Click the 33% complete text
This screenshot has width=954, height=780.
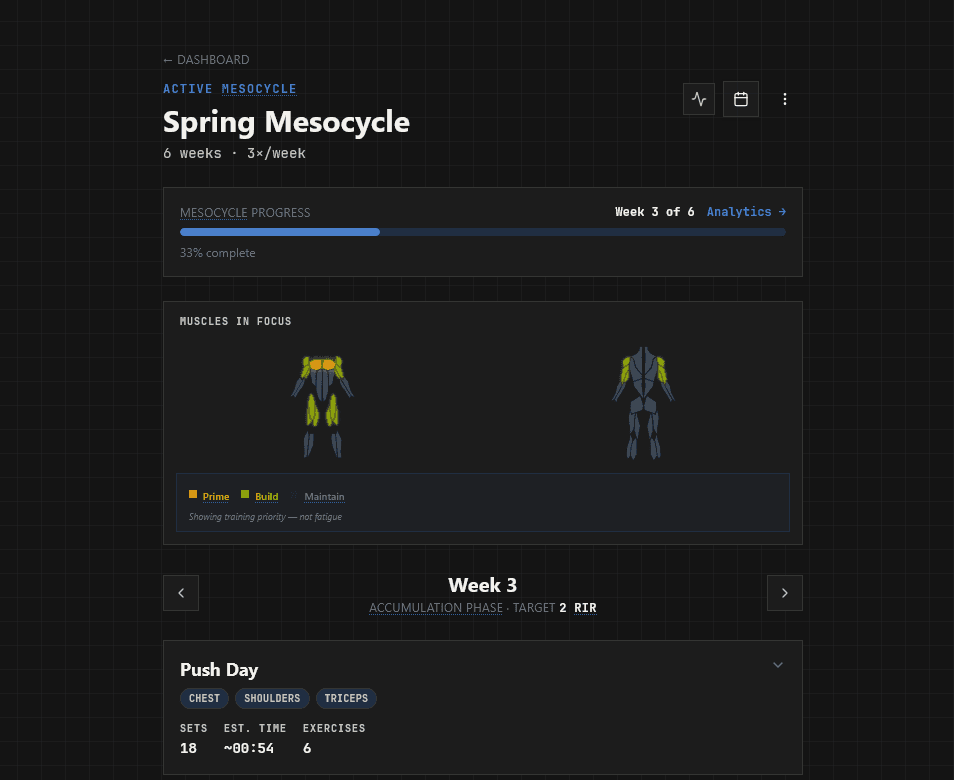(217, 252)
